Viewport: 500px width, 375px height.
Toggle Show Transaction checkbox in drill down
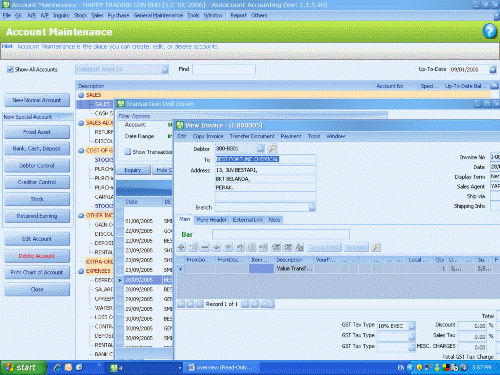point(127,152)
